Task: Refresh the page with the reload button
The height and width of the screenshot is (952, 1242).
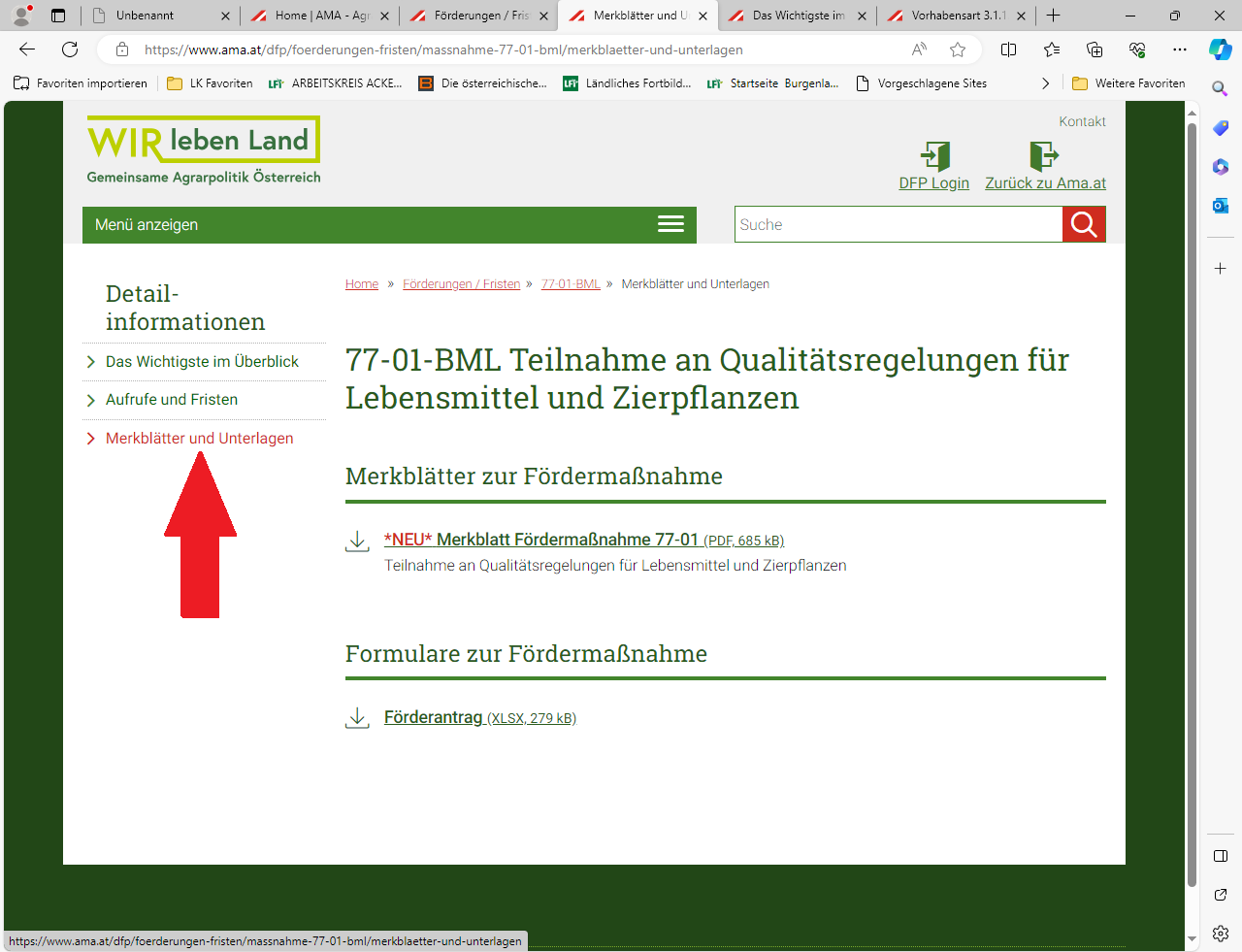Action: [70, 49]
